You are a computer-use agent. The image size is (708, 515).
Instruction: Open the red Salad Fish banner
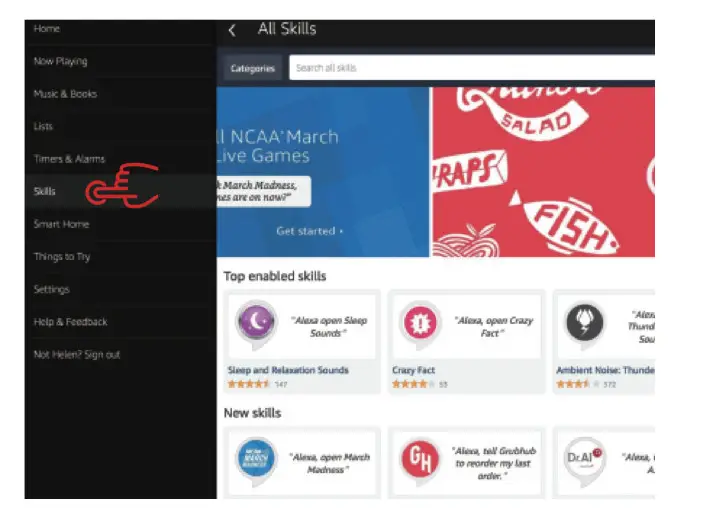(544, 172)
